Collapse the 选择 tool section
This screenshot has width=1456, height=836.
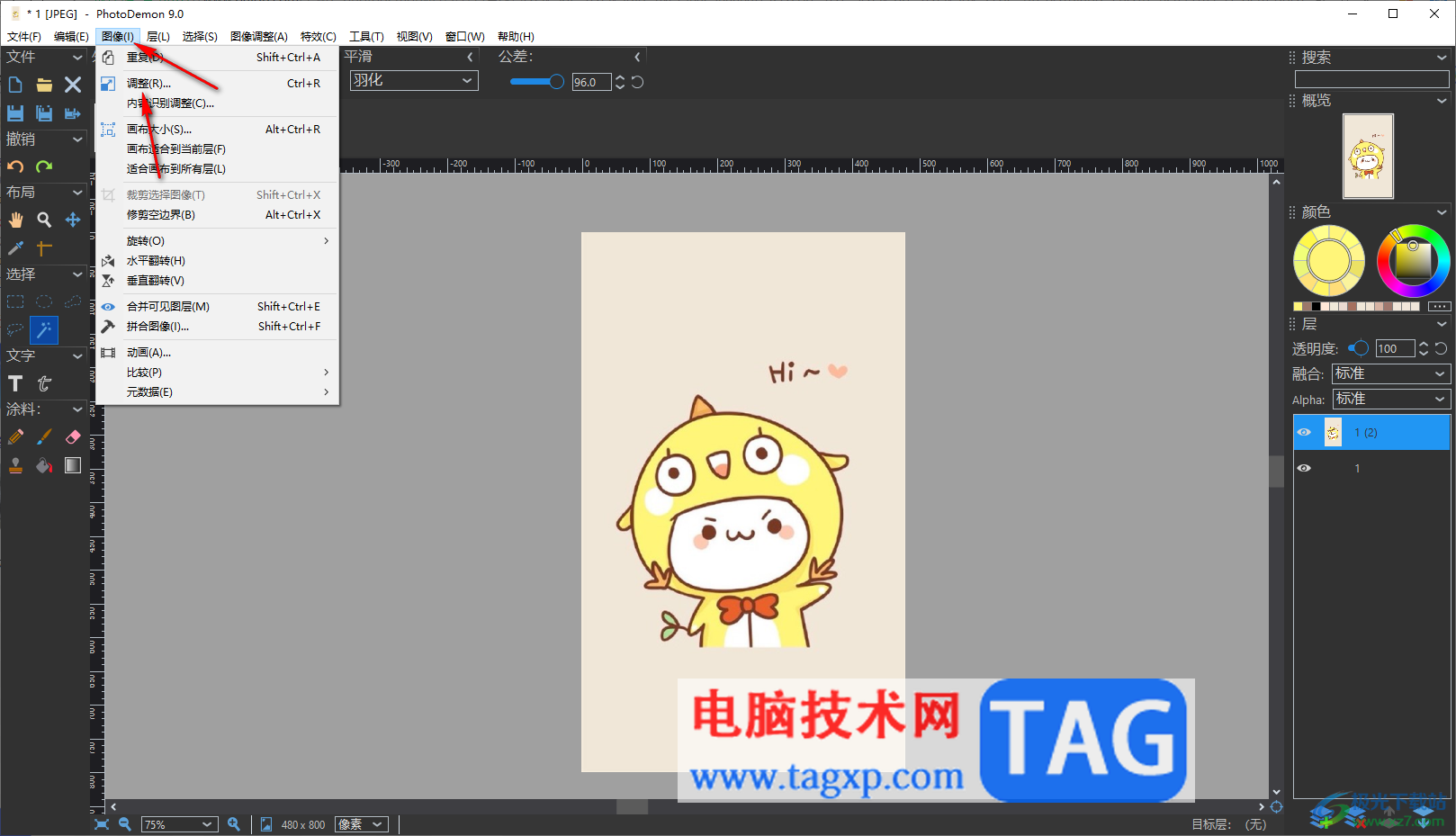[77, 274]
